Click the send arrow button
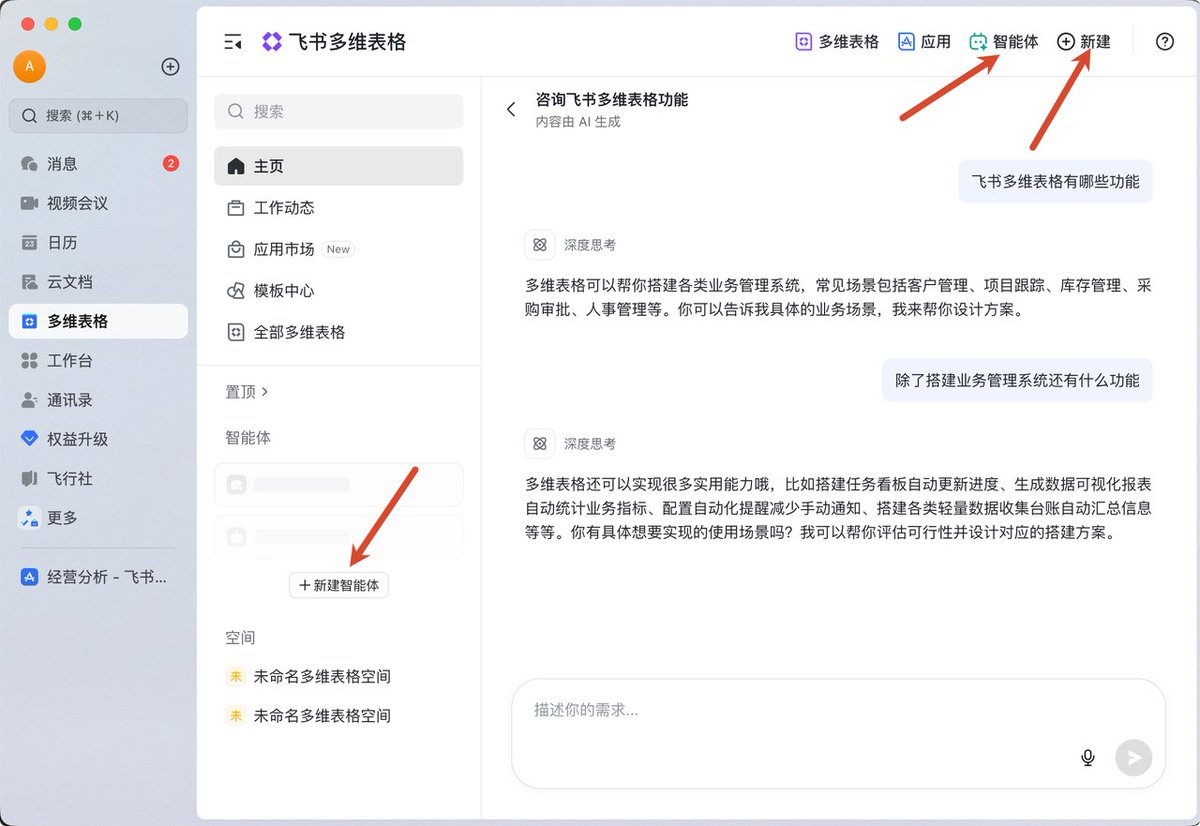 (1134, 757)
